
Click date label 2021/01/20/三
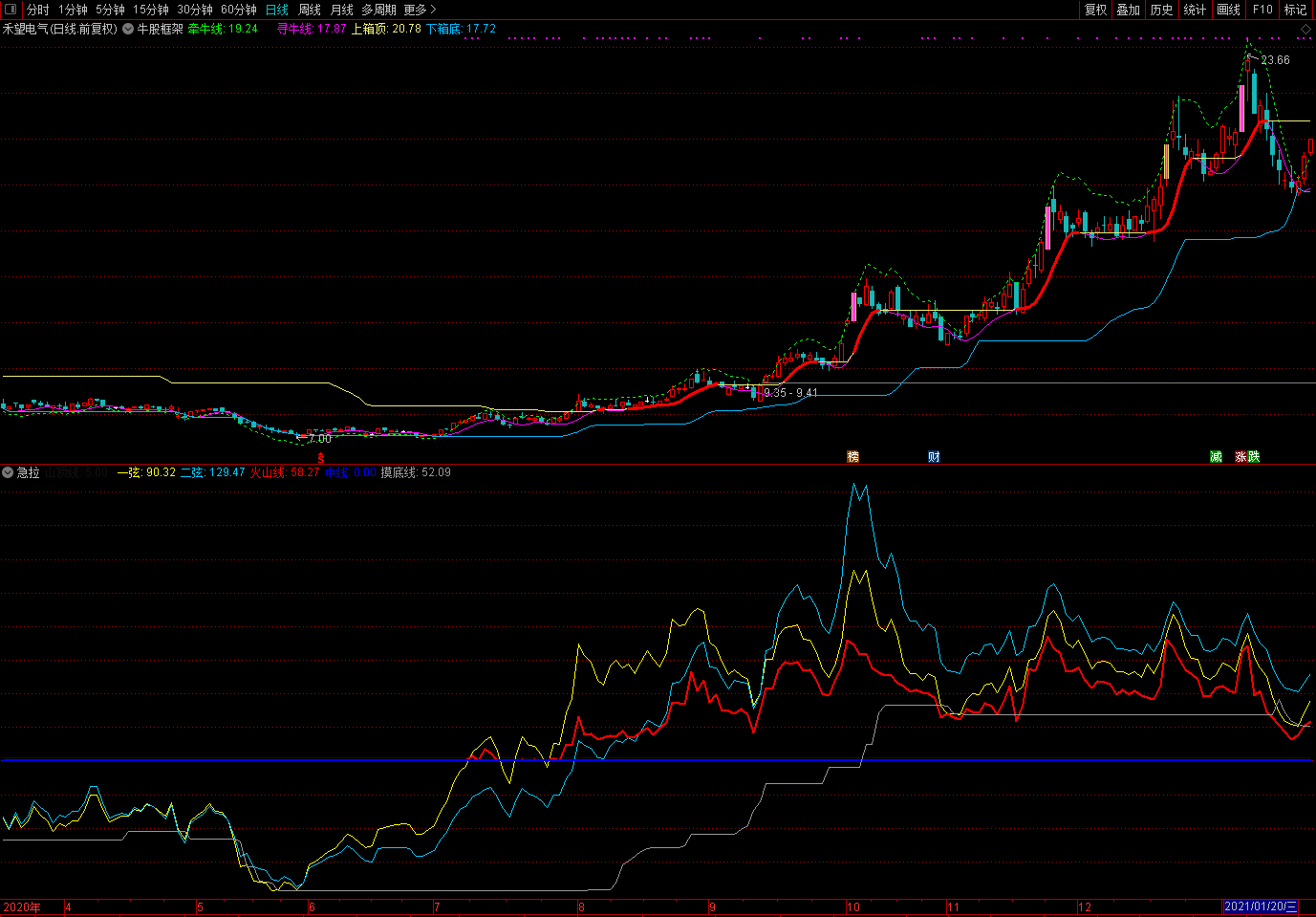pyautogui.click(x=1262, y=907)
